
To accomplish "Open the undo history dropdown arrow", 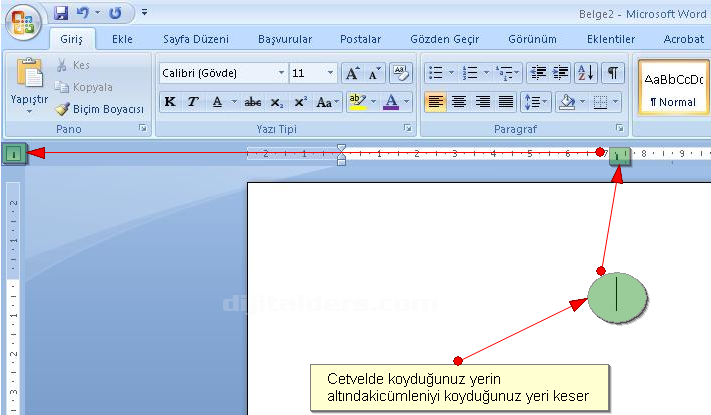I will click(x=97, y=13).
